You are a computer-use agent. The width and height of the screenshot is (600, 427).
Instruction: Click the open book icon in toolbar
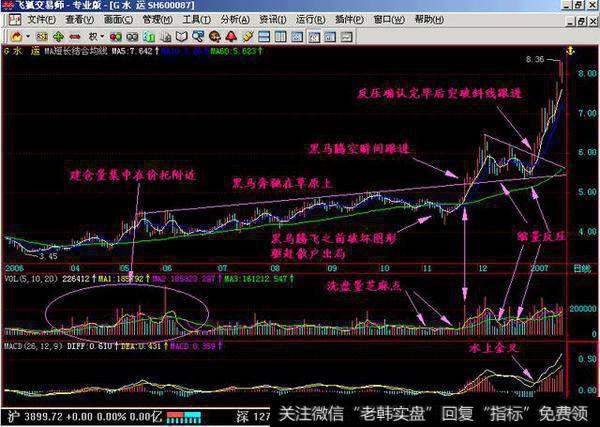[x=182, y=35]
